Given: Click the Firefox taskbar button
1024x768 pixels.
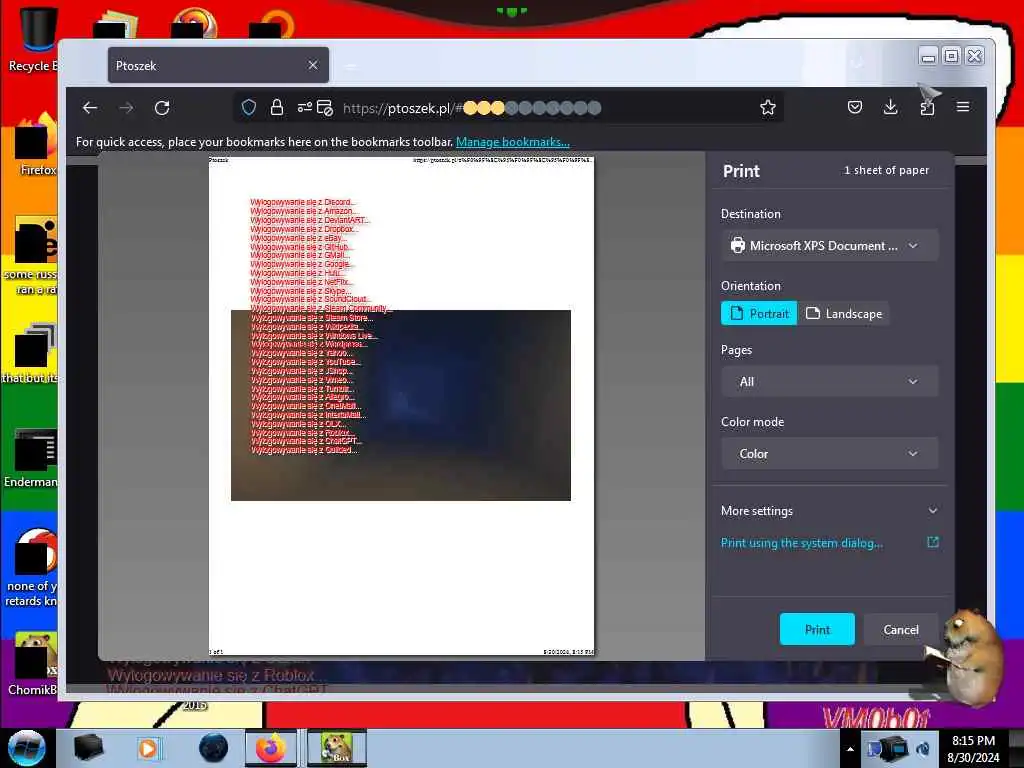Looking at the screenshot, I should pos(271,748).
